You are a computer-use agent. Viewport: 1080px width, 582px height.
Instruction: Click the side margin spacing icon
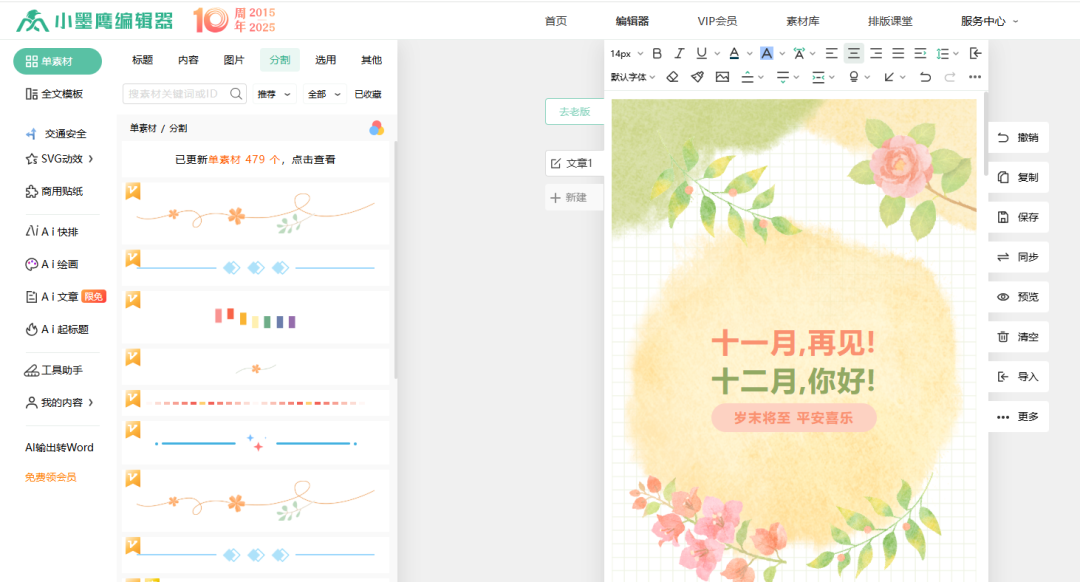[x=818, y=77]
